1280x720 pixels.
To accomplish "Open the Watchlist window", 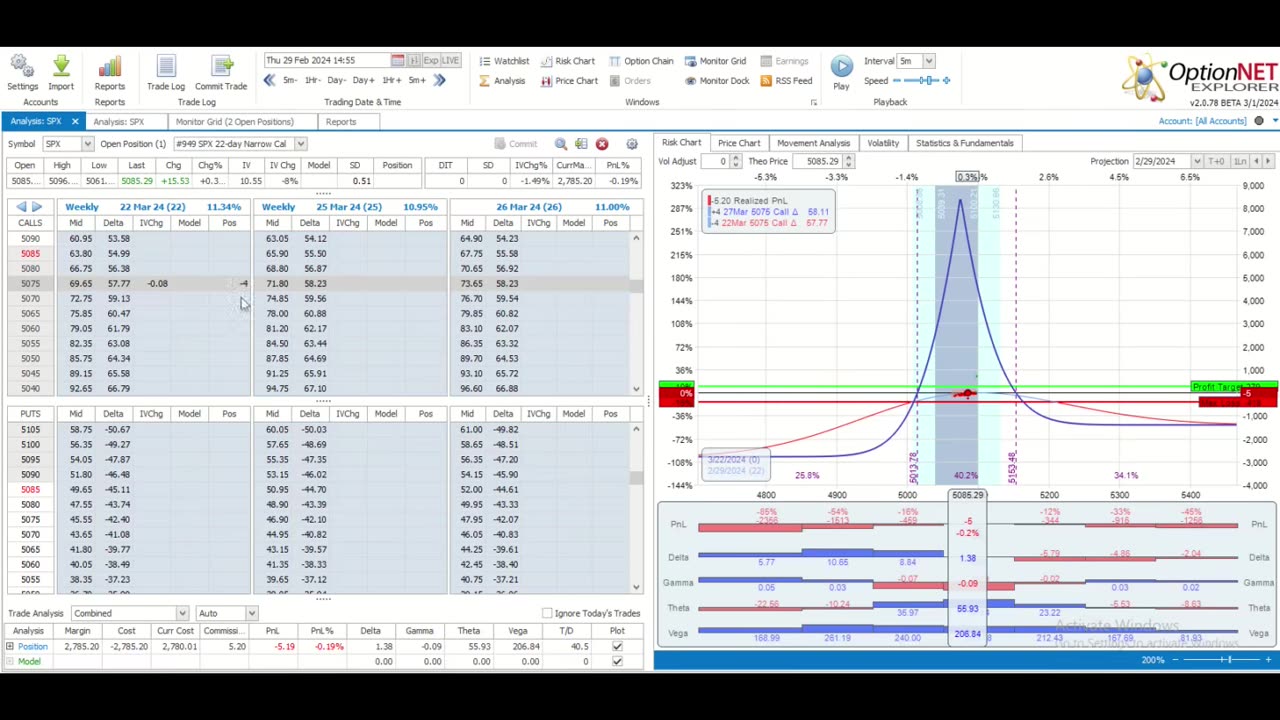I will [503, 61].
